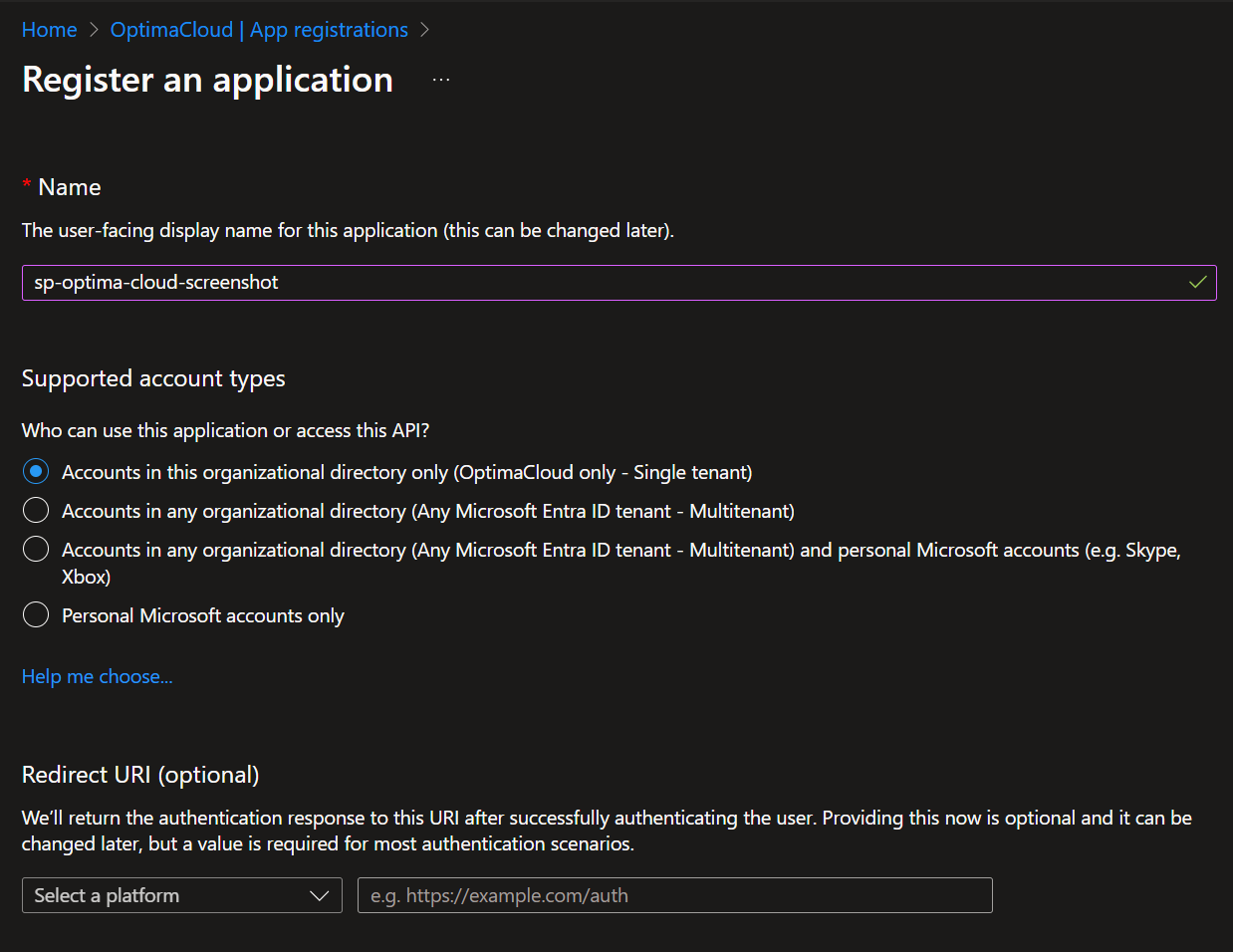Select Single tenant account type
This screenshot has height=952, width=1233.
tap(36, 471)
